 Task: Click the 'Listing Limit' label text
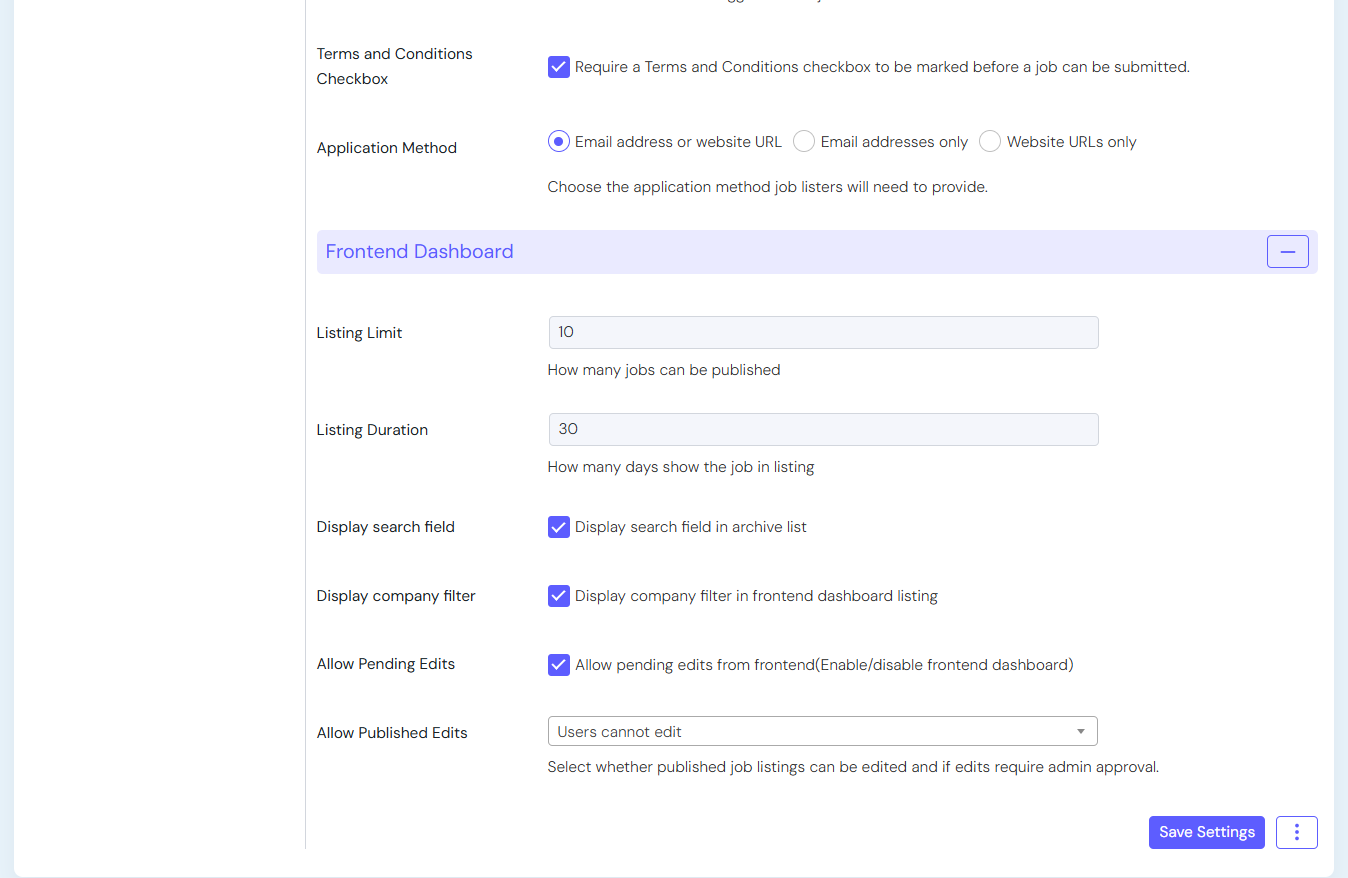point(359,333)
